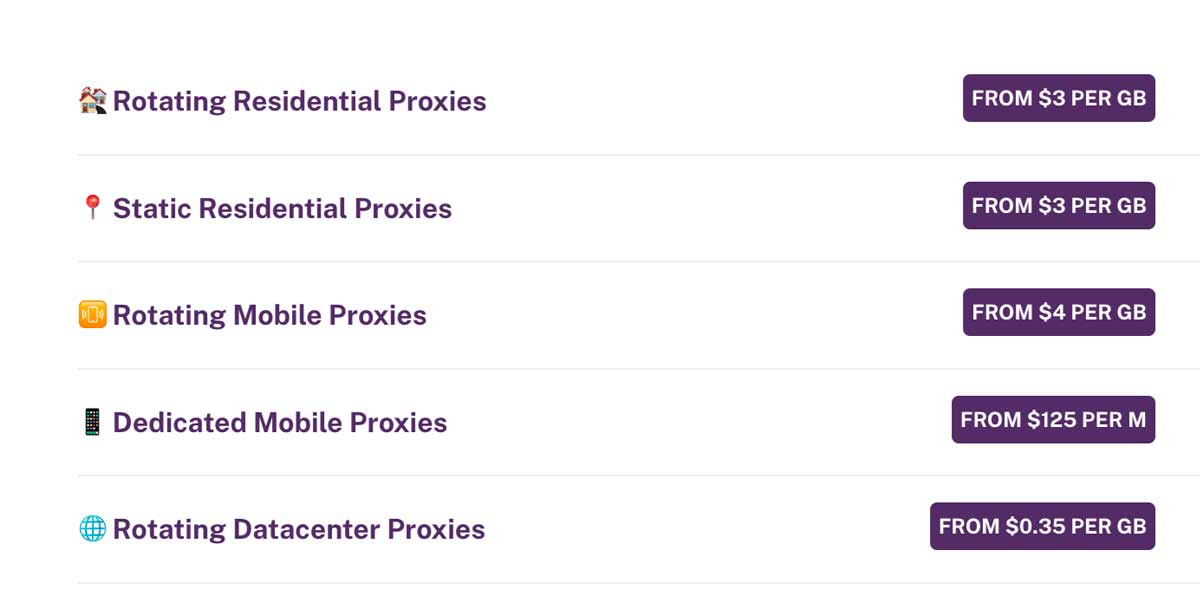Click the FROM $0.35 PER GB button
The width and height of the screenshot is (1200, 600).
pos(1042,526)
